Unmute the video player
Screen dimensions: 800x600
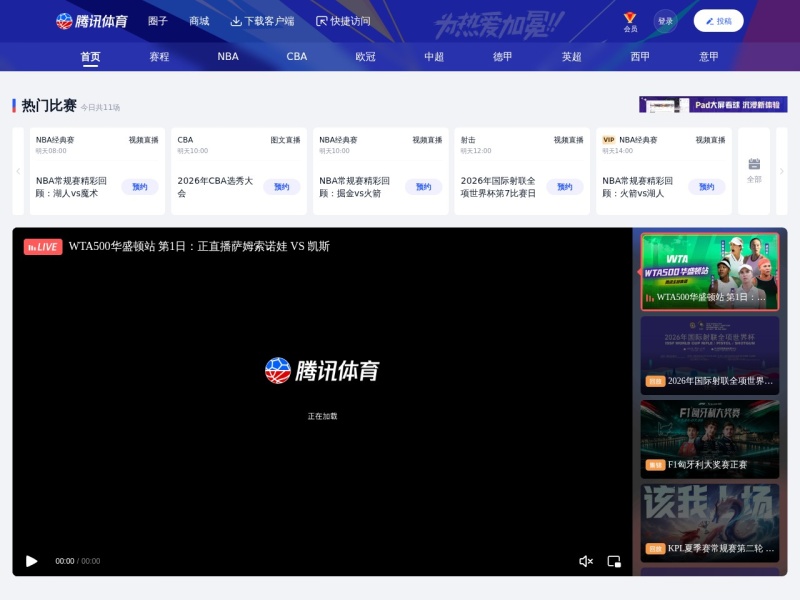[x=586, y=561]
